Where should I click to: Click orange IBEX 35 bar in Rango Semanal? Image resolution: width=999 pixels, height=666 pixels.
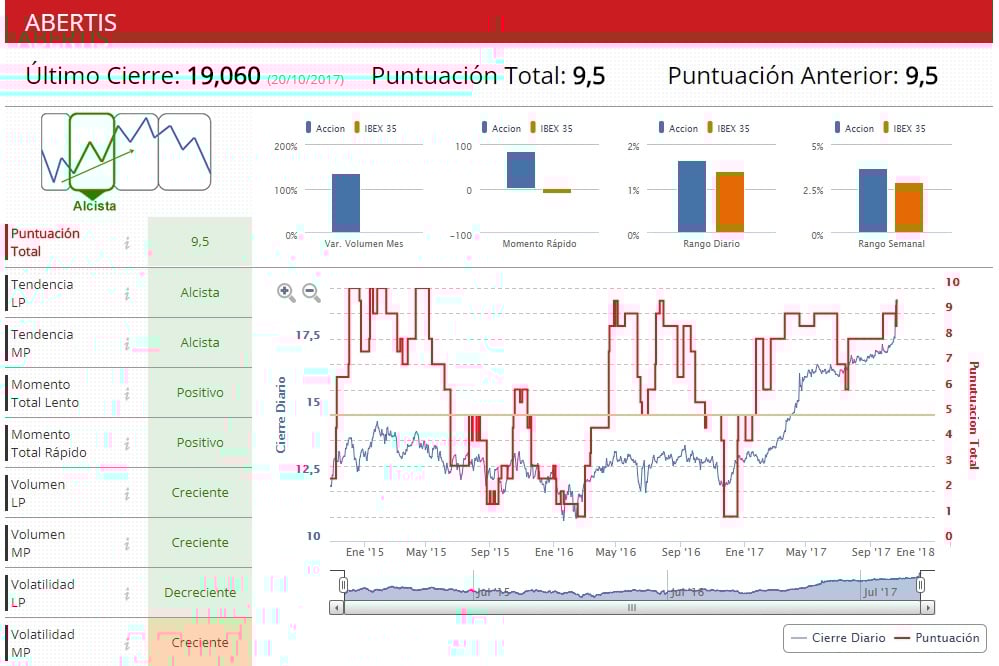coord(909,208)
